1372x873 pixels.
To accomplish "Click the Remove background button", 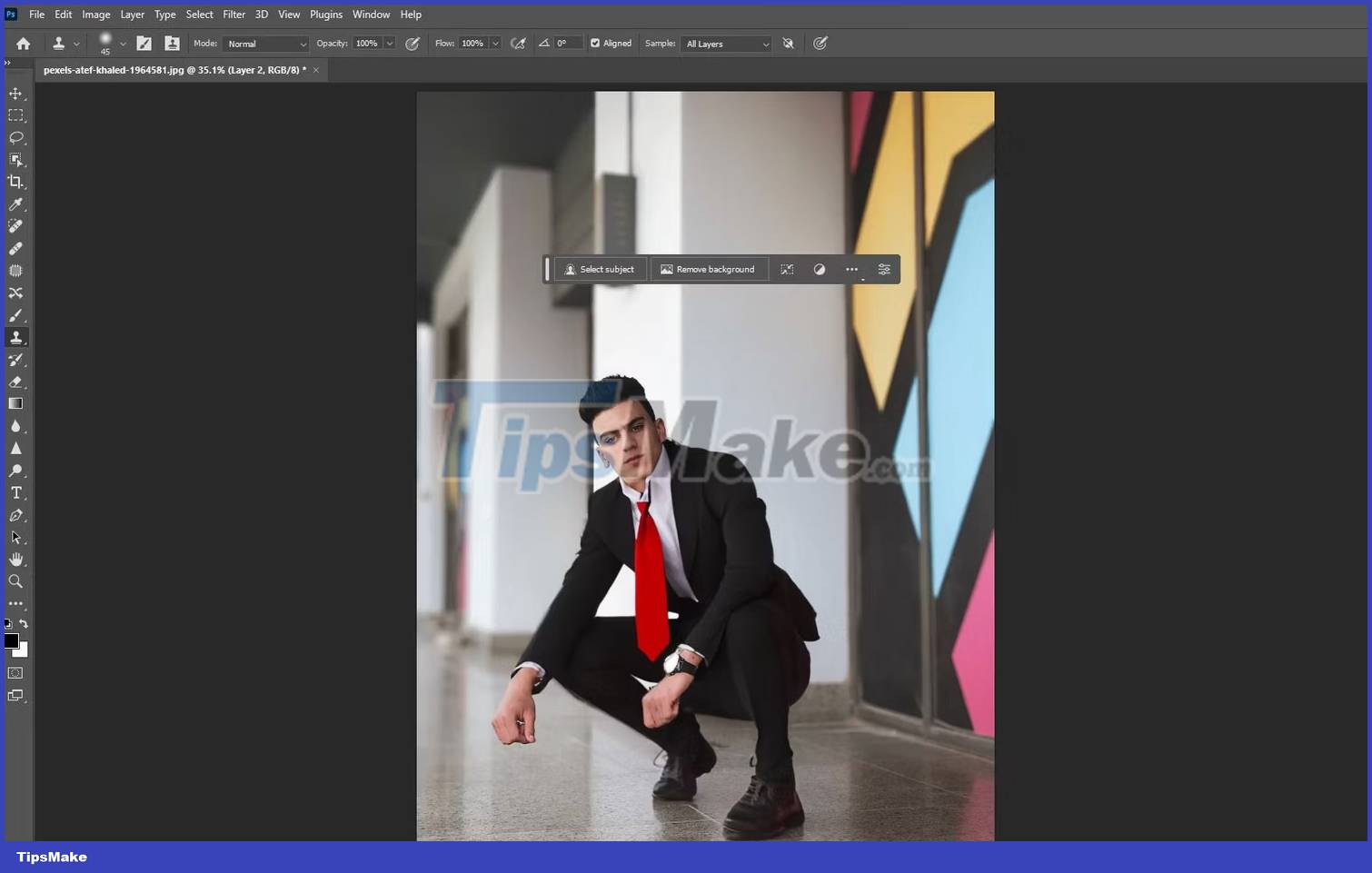I will tap(709, 269).
